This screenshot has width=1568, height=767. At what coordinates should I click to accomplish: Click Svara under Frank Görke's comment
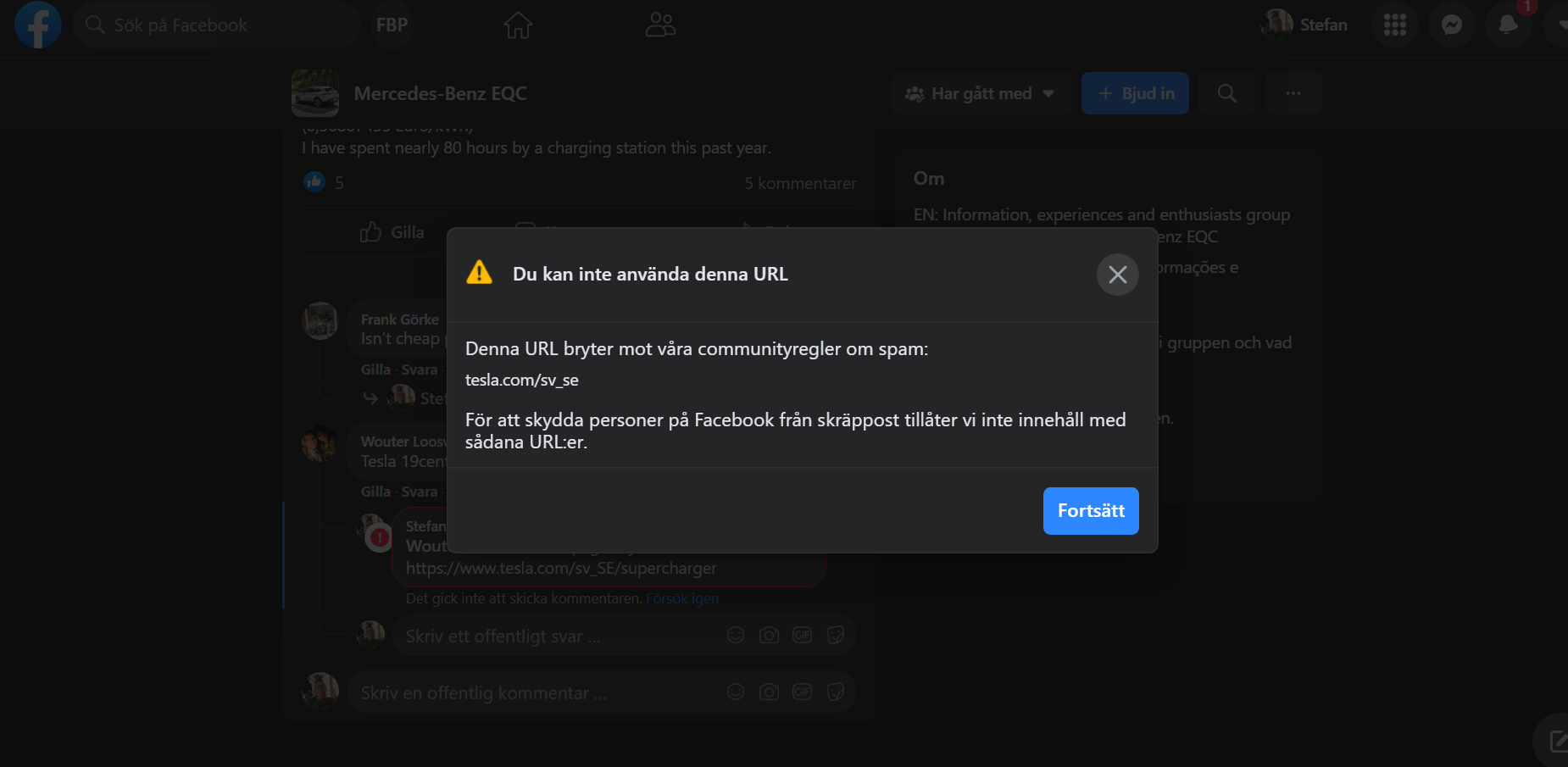pyautogui.click(x=420, y=370)
